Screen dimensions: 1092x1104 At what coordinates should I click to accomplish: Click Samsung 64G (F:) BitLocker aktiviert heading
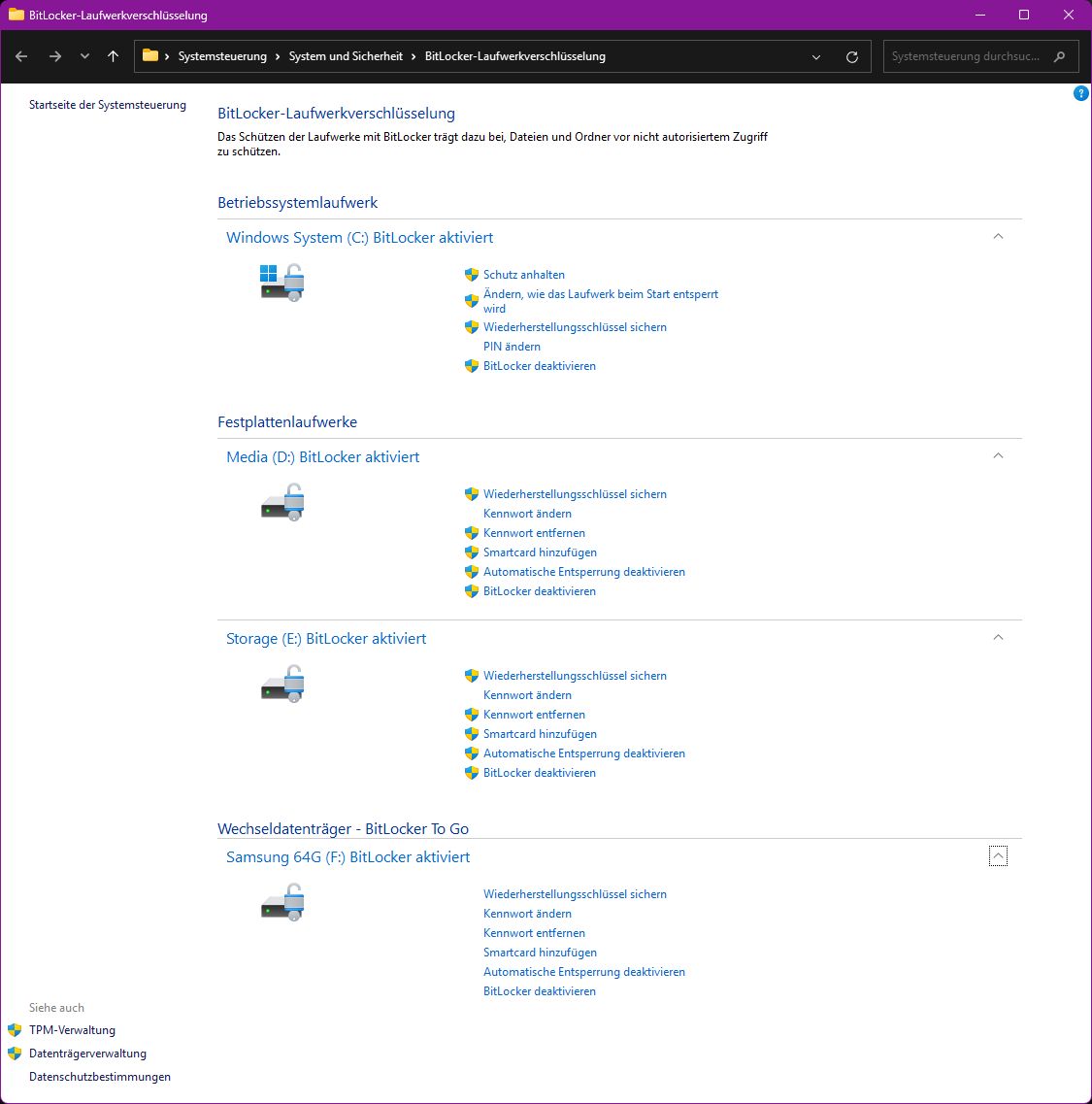(347, 856)
